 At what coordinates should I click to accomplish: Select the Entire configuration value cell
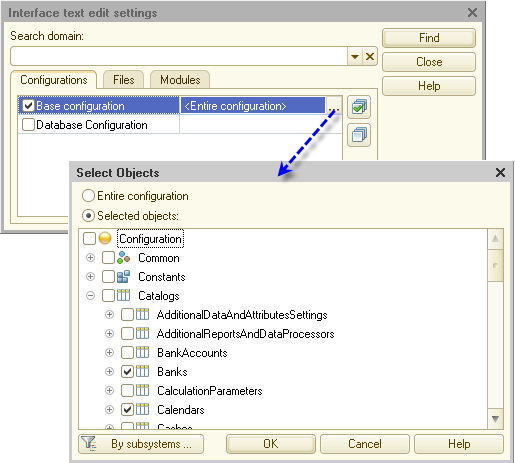(253, 106)
